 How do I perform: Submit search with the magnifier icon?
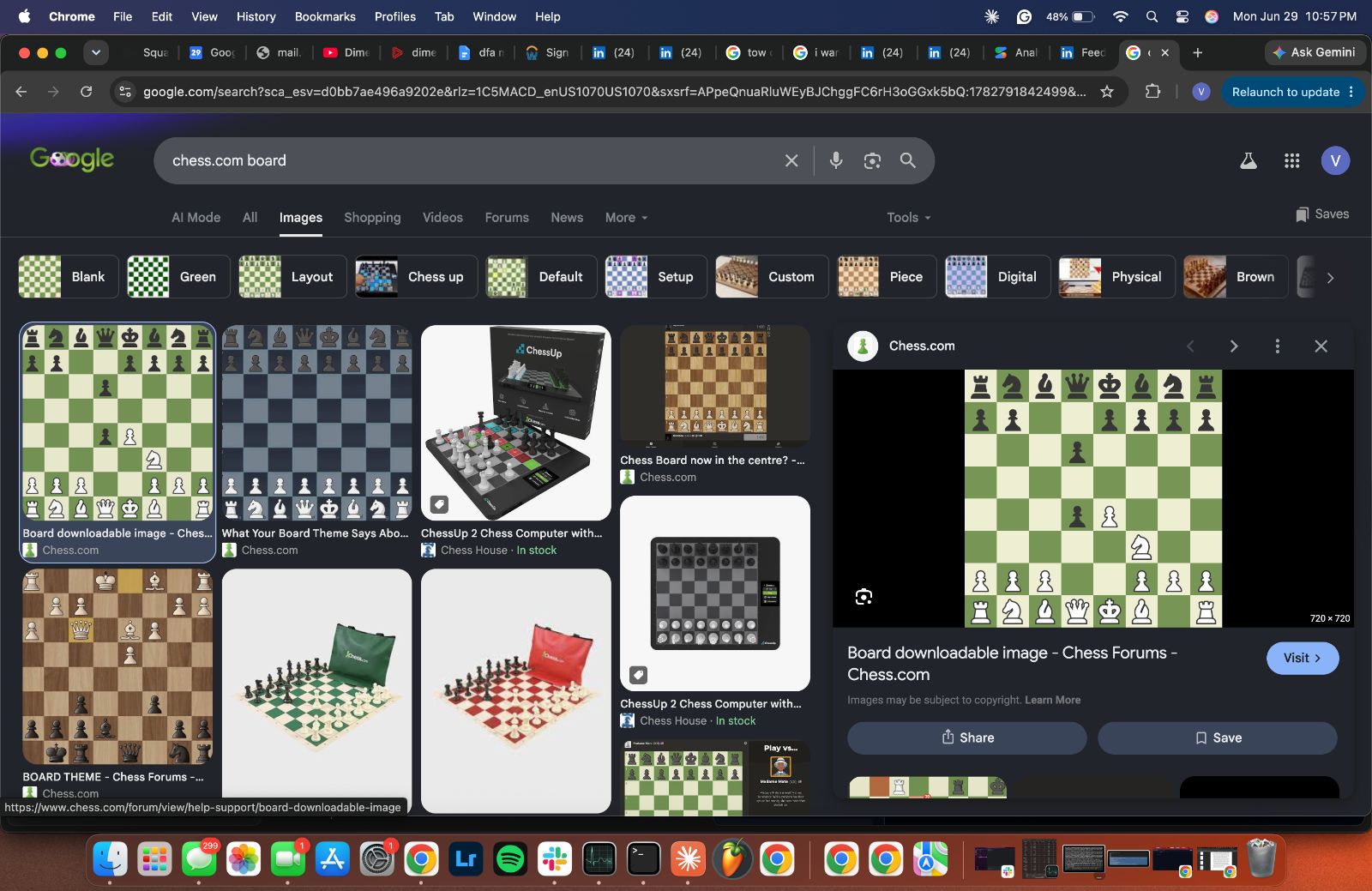(x=908, y=160)
